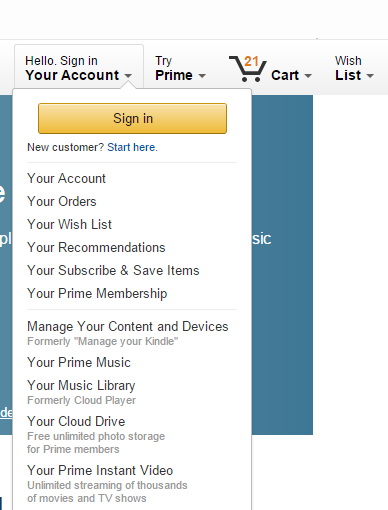Click the Hello. Sign in text
This screenshot has width=388, height=510.
point(61,61)
